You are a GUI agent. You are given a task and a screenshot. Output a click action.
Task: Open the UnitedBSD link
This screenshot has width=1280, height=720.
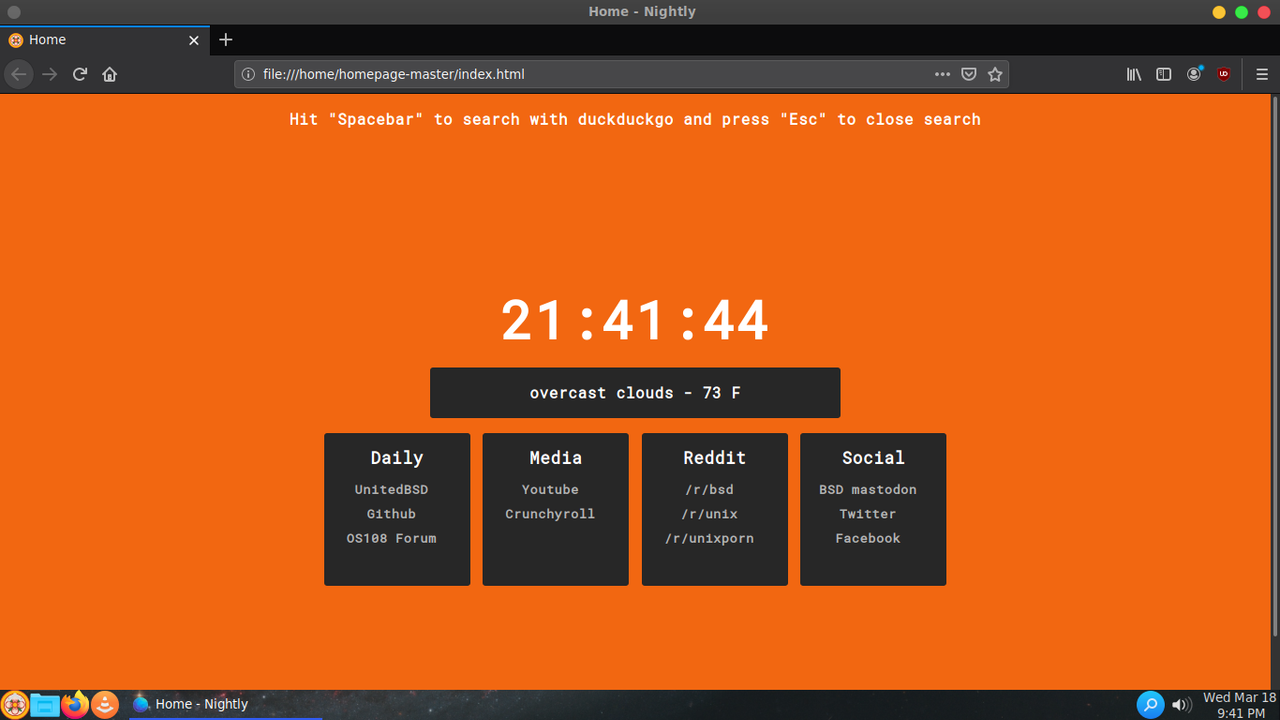pos(391,489)
